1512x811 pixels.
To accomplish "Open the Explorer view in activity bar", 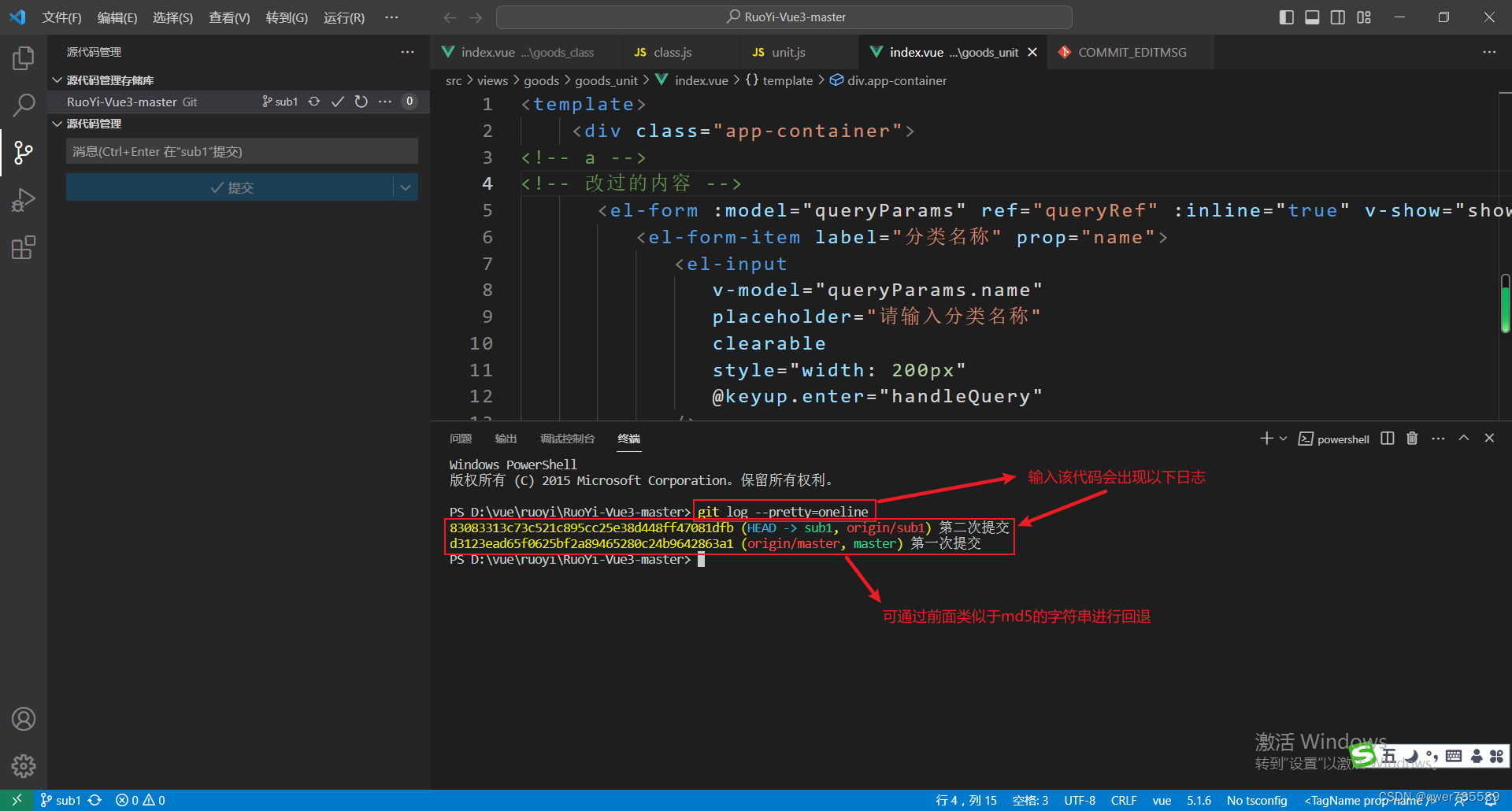I will 24,58.
